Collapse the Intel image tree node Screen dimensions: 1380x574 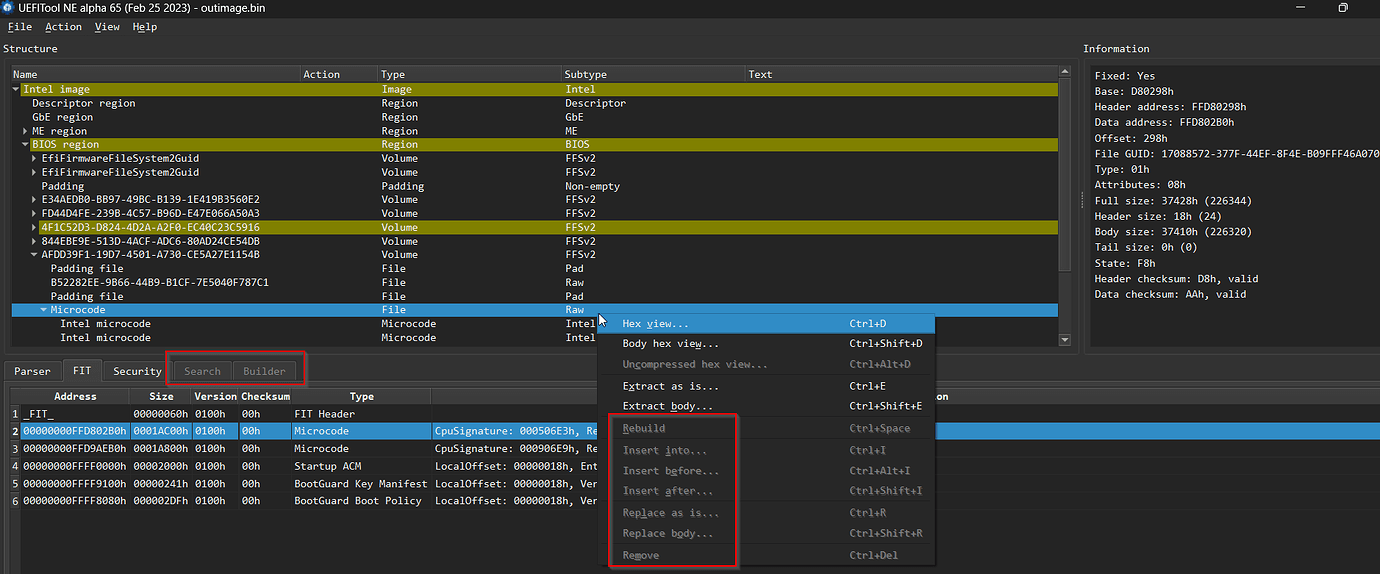[16, 89]
